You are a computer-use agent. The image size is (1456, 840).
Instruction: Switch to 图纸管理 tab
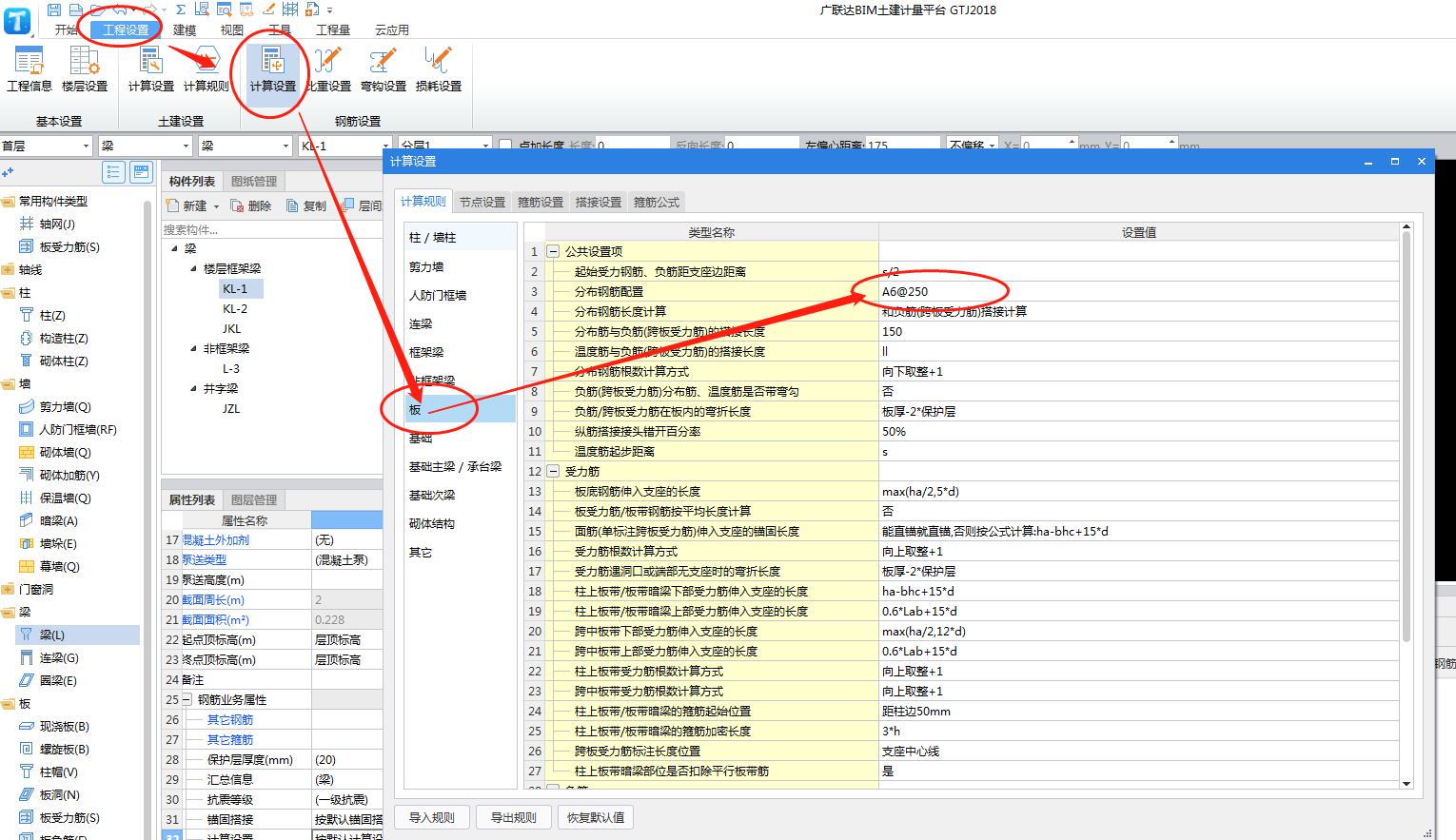coord(254,181)
